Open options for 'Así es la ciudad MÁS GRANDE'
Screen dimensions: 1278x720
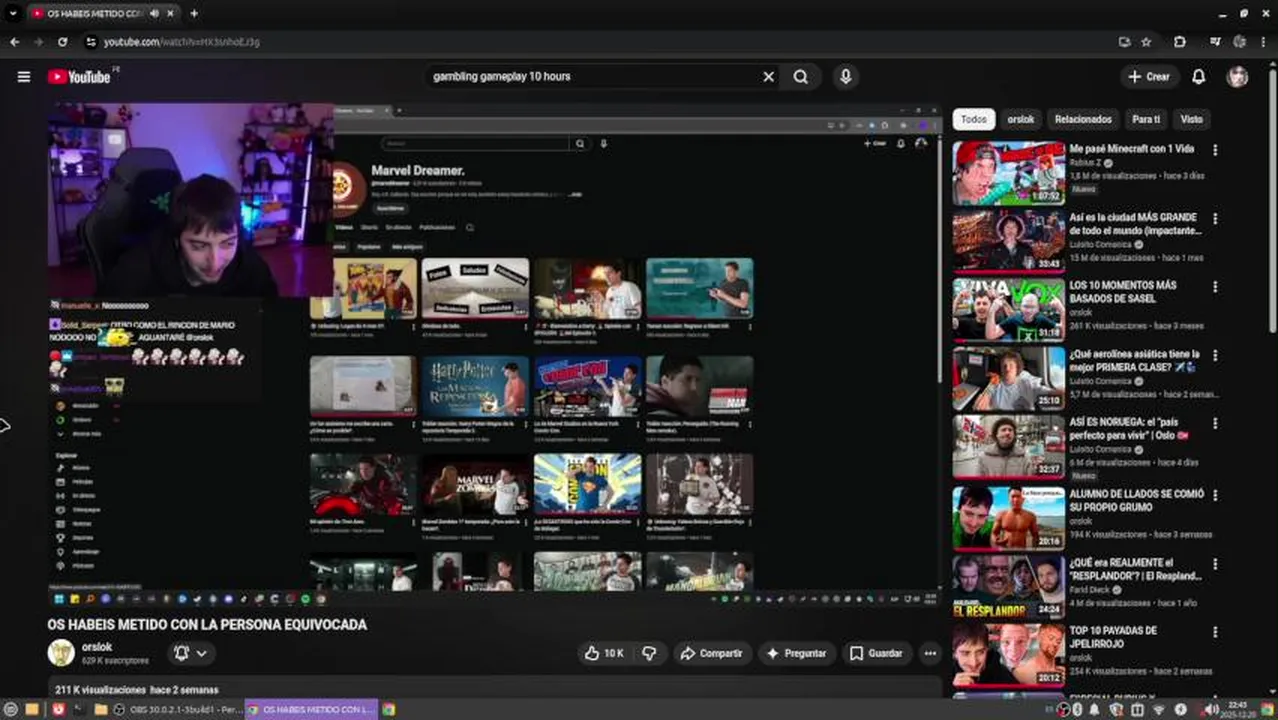point(1215,218)
